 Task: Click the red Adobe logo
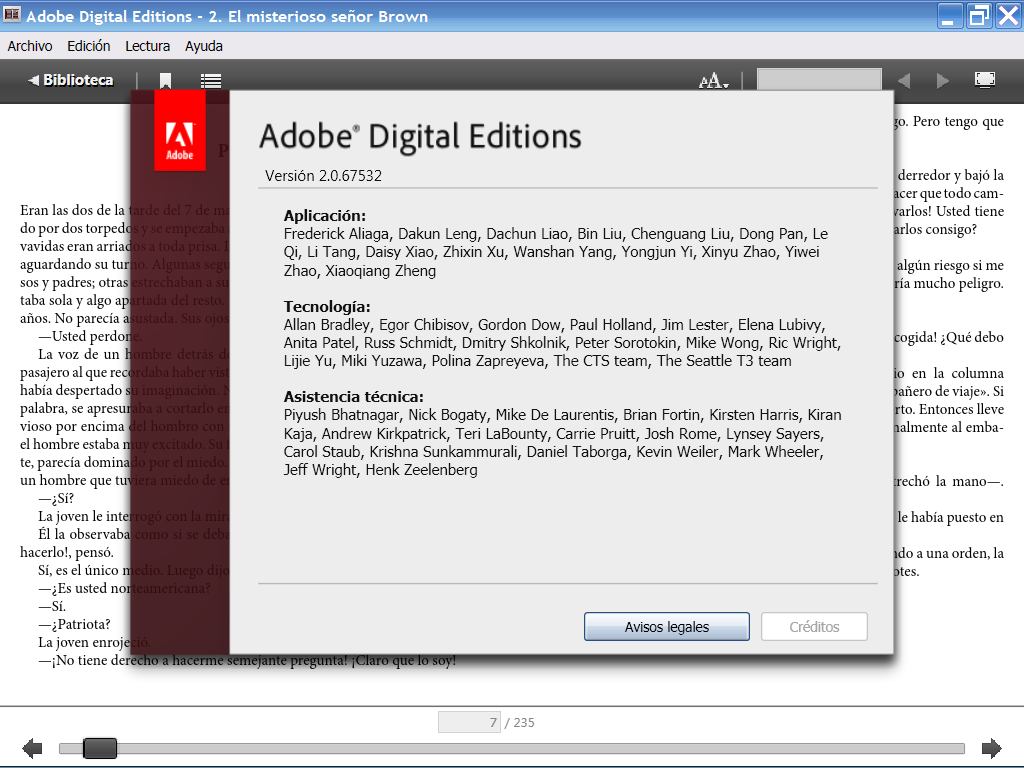pyautogui.click(x=180, y=131)
